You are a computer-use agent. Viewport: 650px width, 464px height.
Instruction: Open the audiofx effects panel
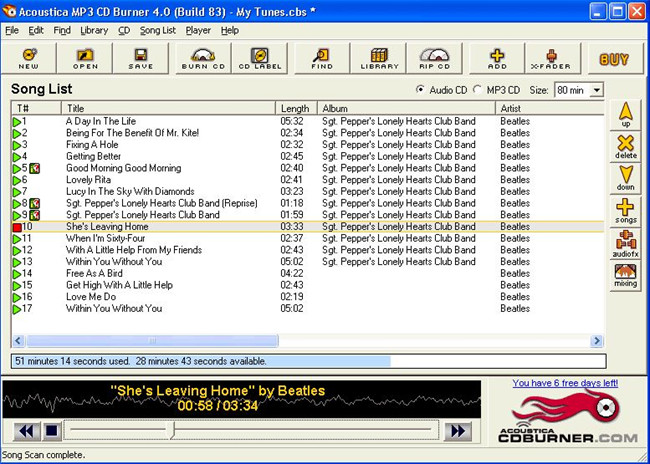coord(625,243)
